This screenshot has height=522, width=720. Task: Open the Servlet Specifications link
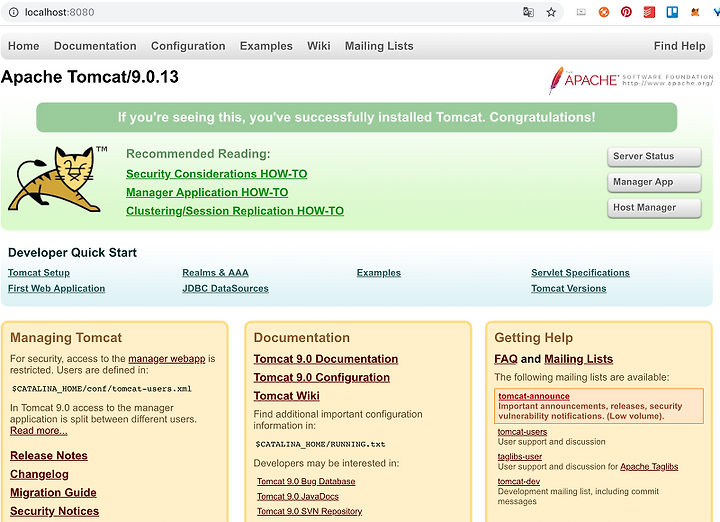[x=580, y=273]
